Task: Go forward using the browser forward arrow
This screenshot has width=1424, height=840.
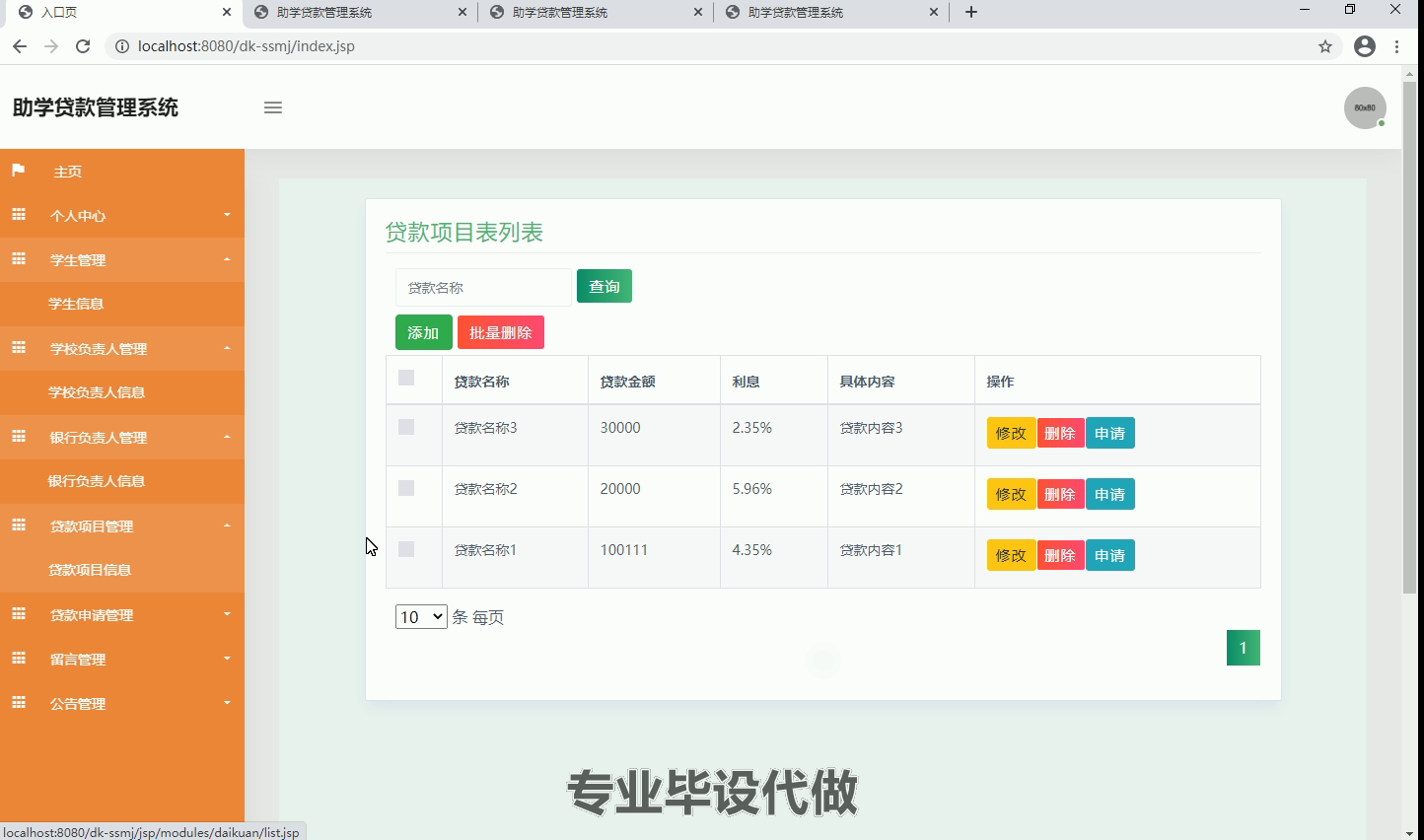Action: (51, 46)
